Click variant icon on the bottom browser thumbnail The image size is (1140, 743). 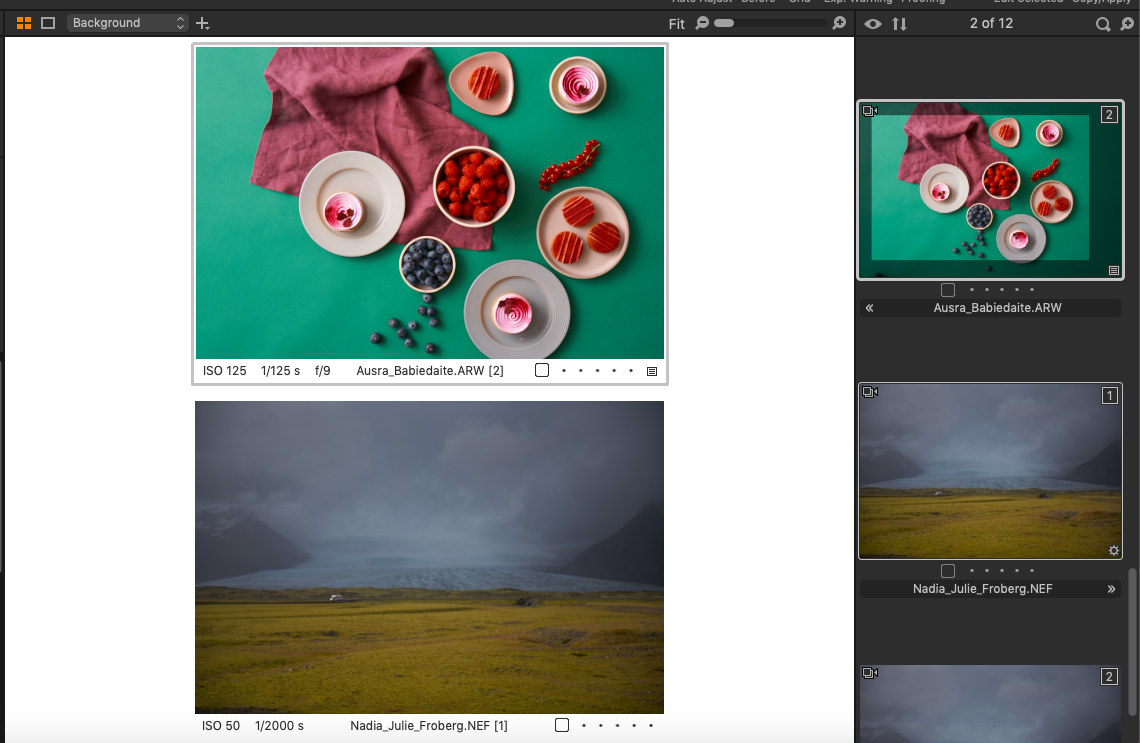coord(870,673)
